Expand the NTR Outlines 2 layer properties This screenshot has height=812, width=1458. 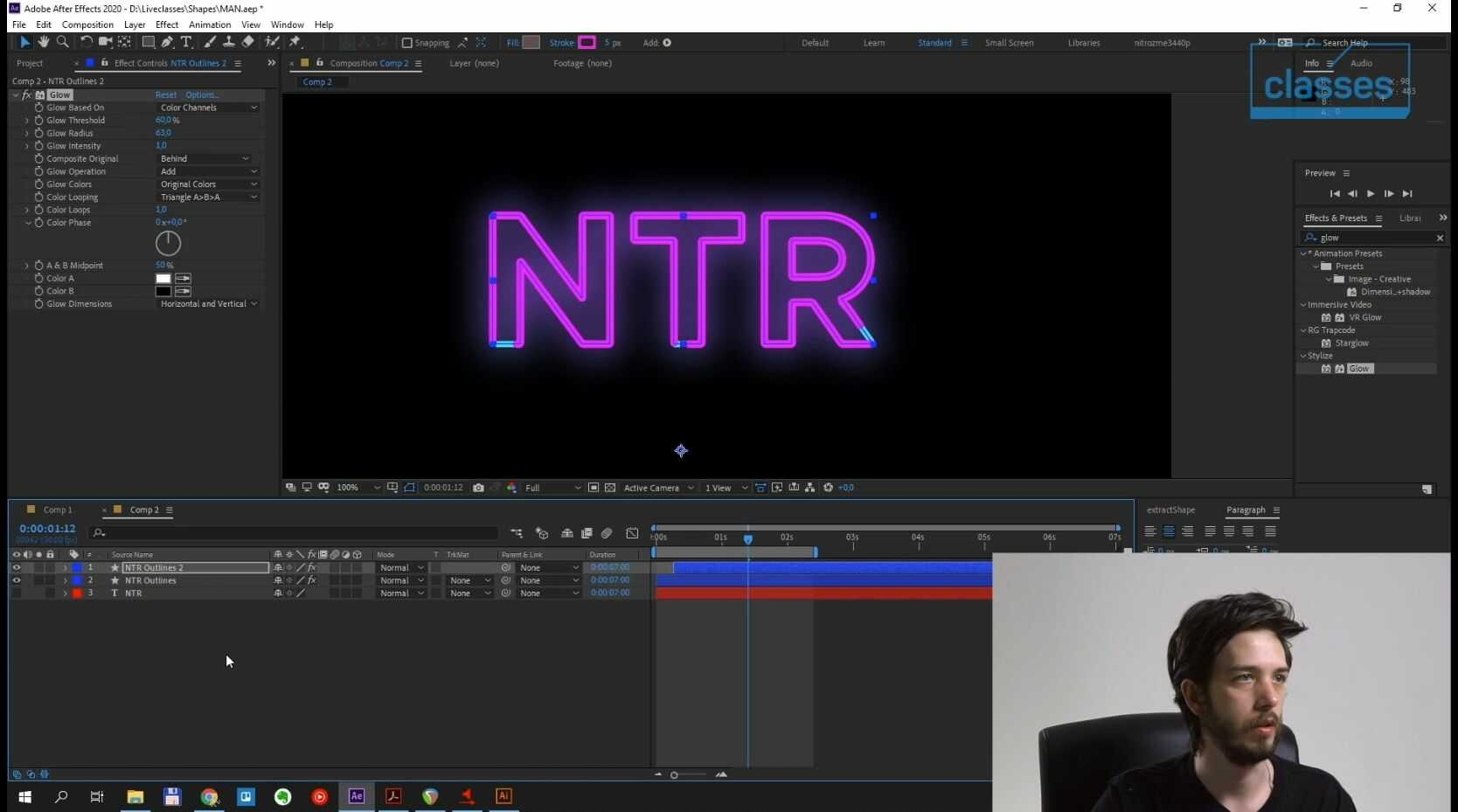point(65,568)
